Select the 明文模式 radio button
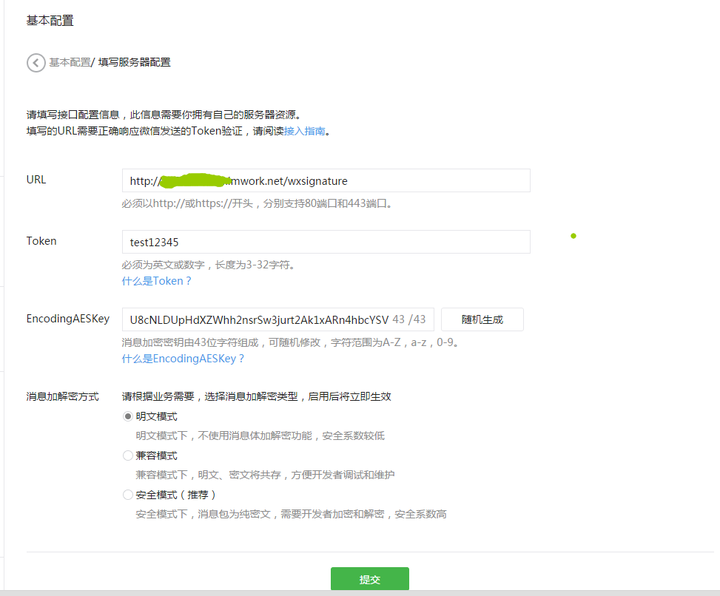Image resolution: width=720 pixels, height=596 pixels. click(128, 416)
